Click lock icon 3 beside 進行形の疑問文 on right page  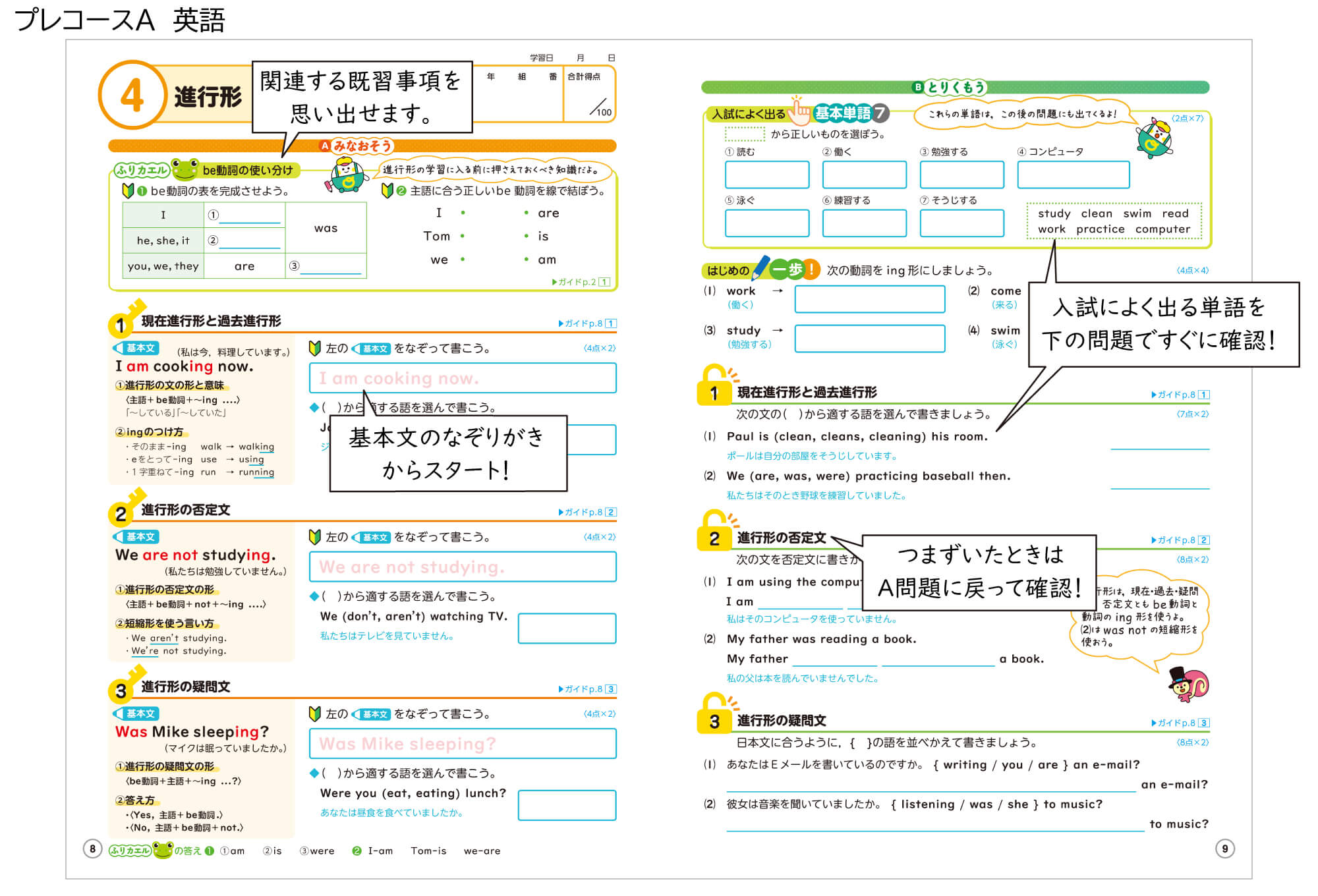click(716, 713)
